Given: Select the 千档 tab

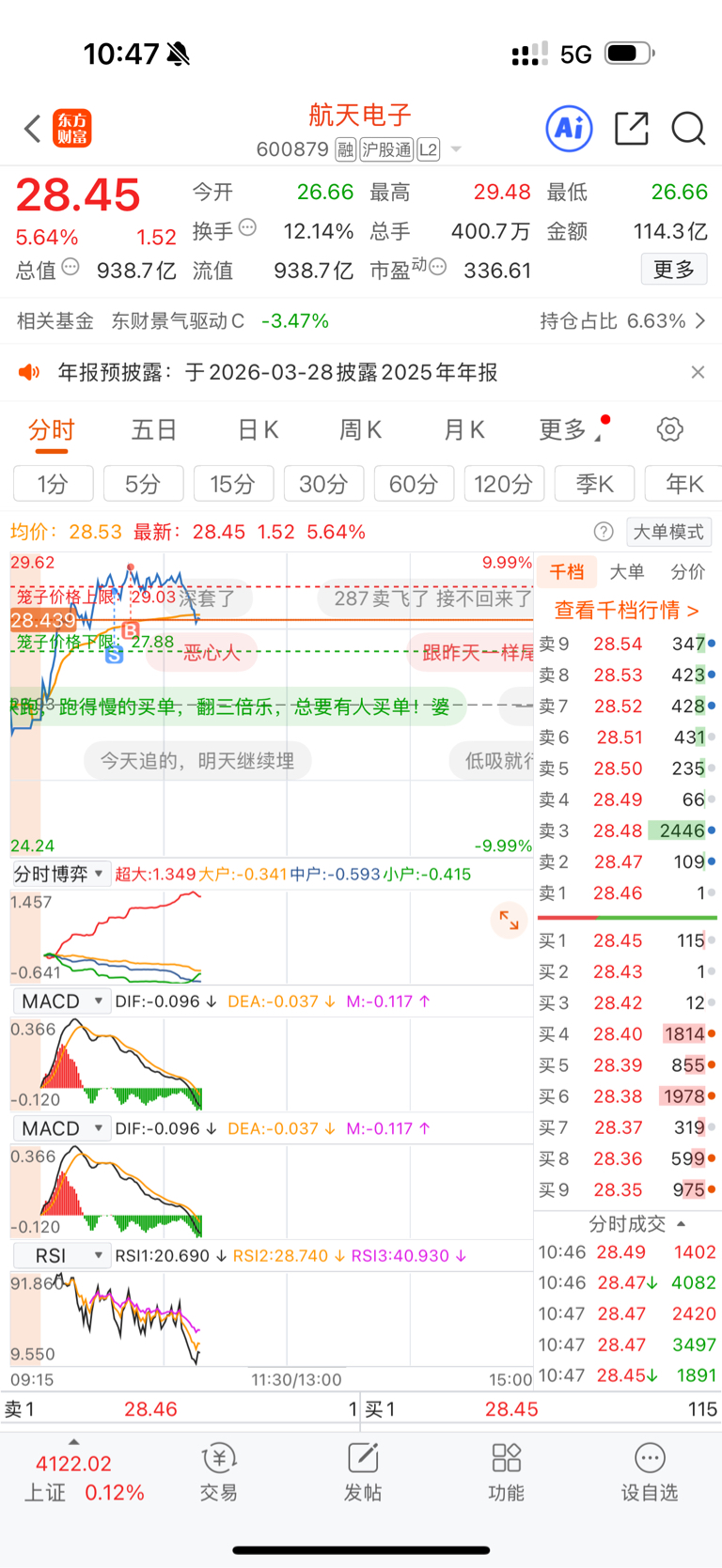Looking at the screenshot, I should coord(567,571).
